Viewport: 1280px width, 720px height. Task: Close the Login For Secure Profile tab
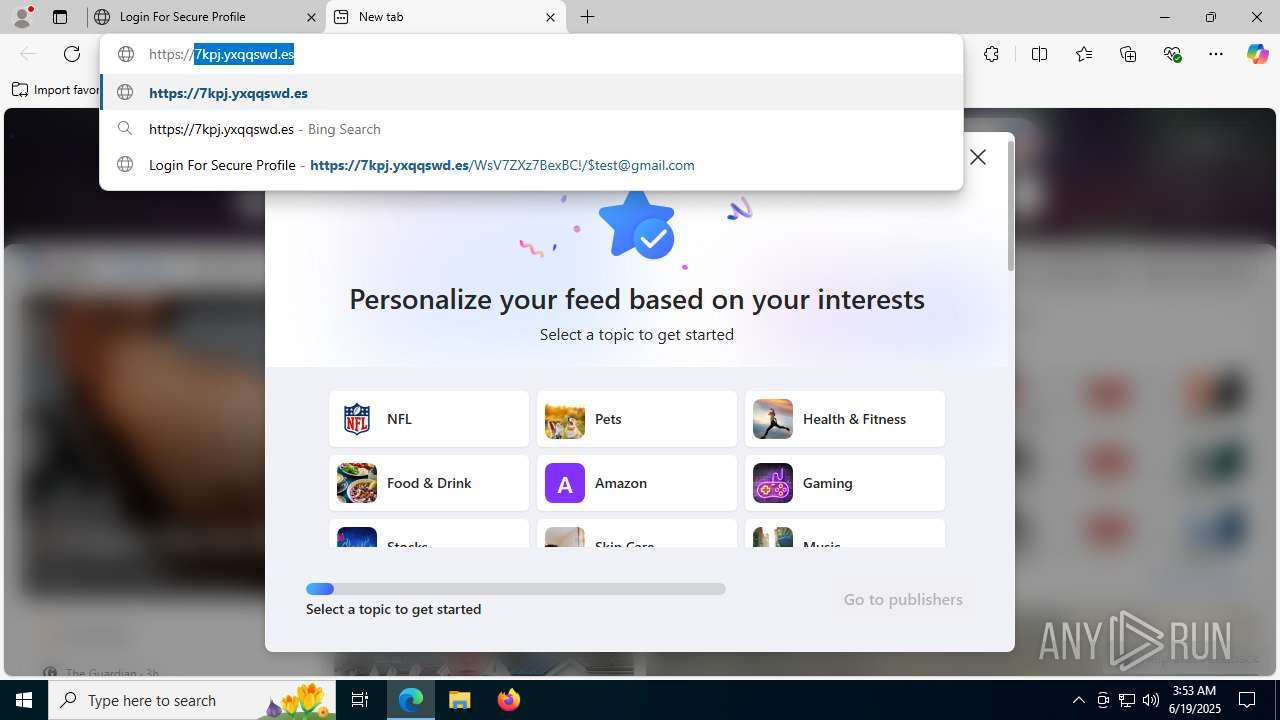pyautogui.click(x=311, y=17)
